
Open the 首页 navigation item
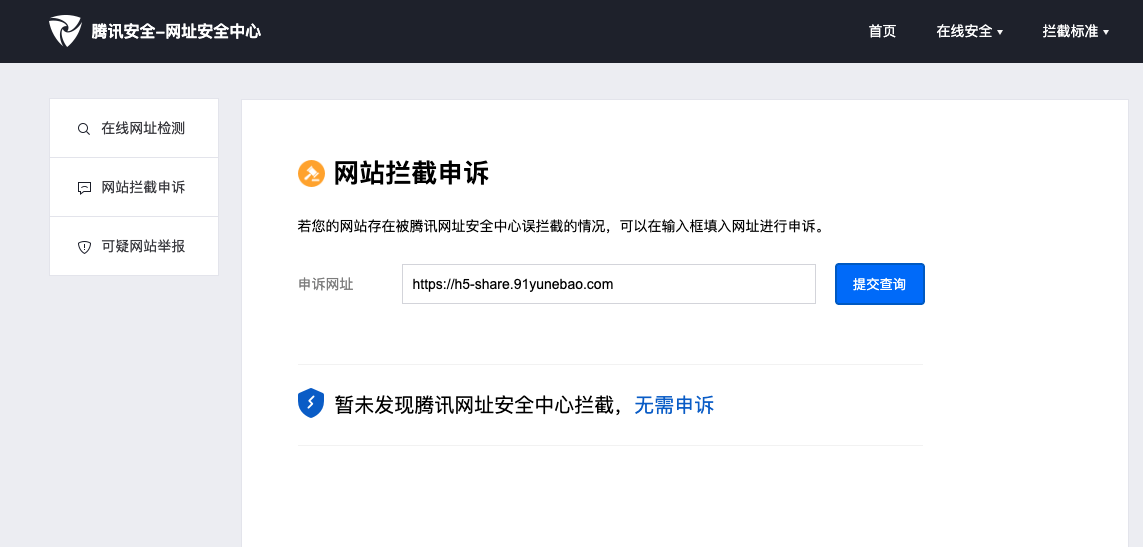(x=882, y=31)
